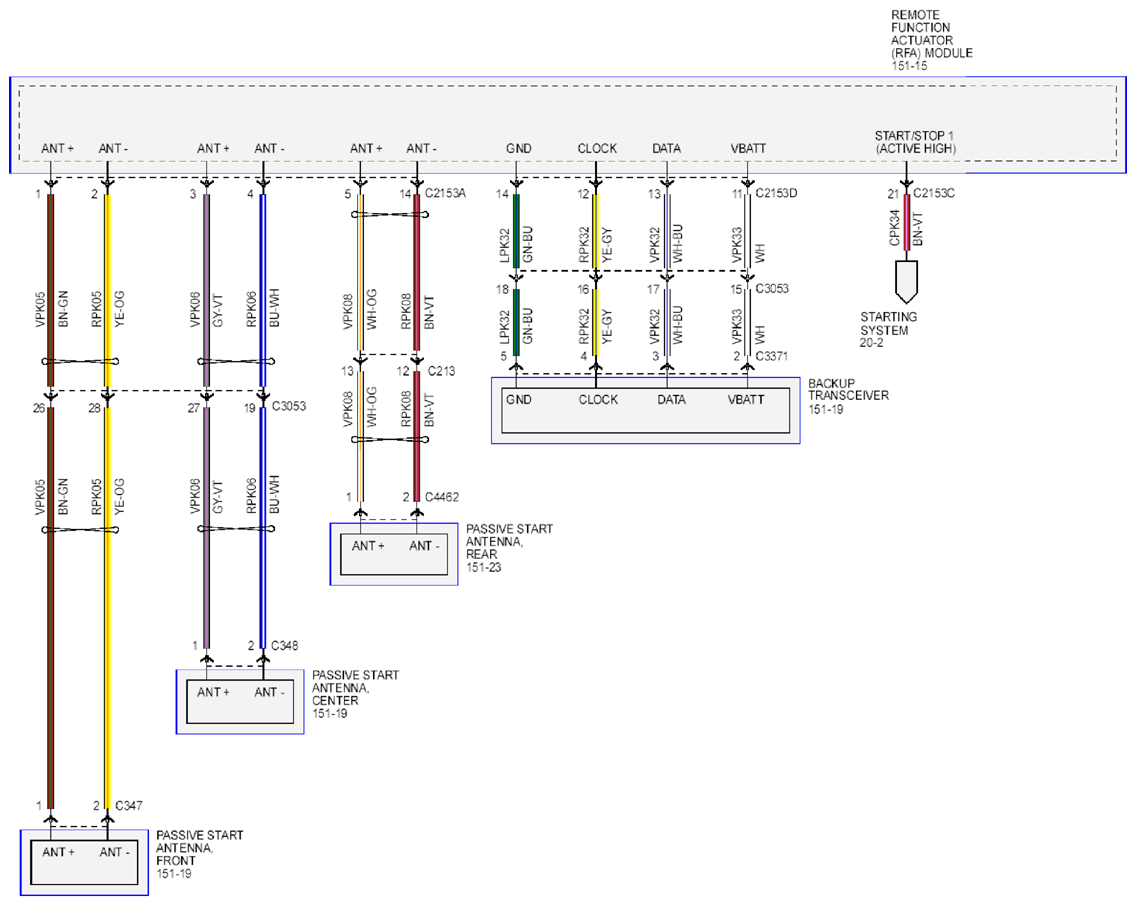Click the yellow YE-OG wire RPK05

108,290
